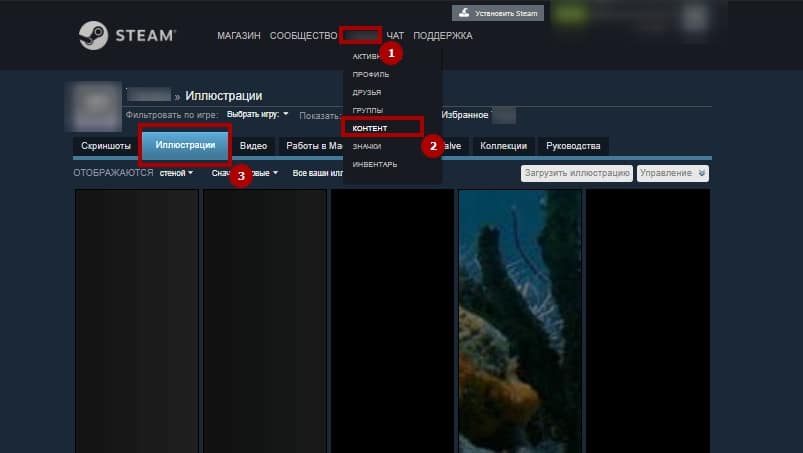Viewport: 803px width, 453px height.
Task: Switch to the Коллекции tab
Action: [x=503, y=146]
